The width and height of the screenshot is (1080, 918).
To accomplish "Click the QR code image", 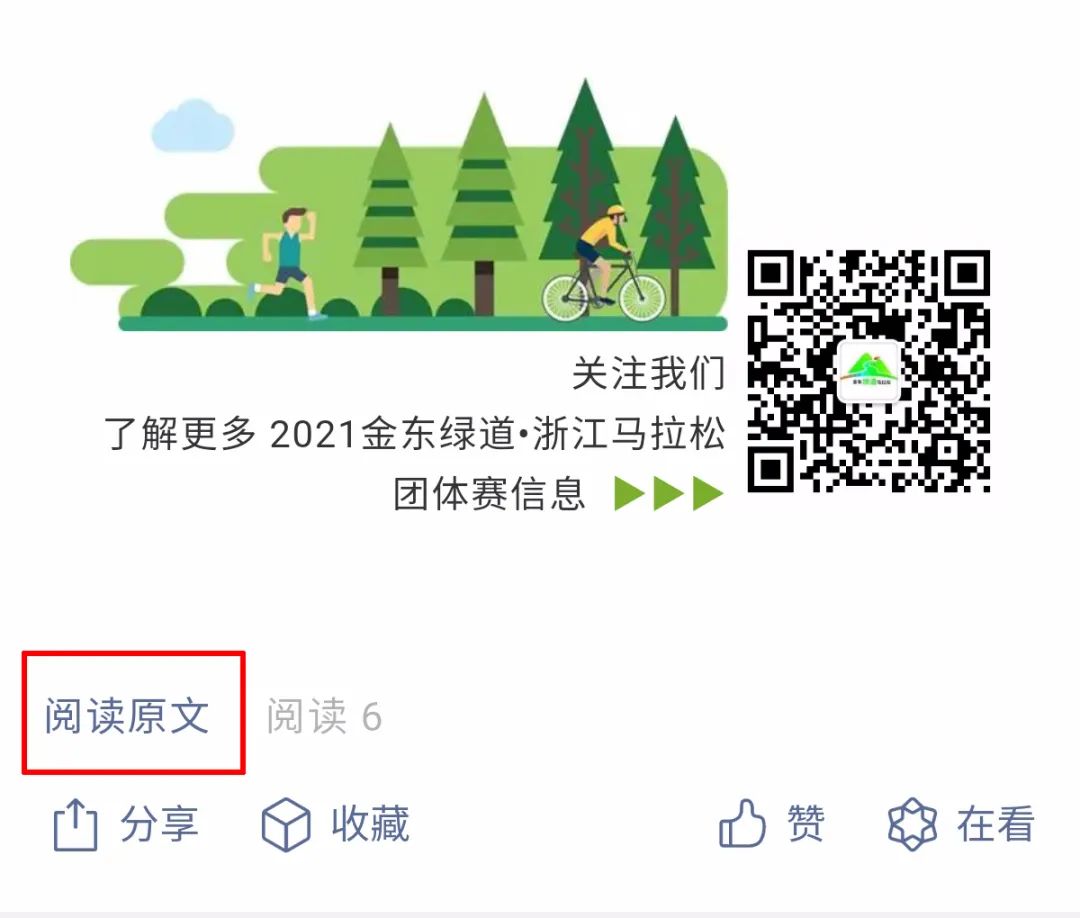I will (x=869, y=371).
